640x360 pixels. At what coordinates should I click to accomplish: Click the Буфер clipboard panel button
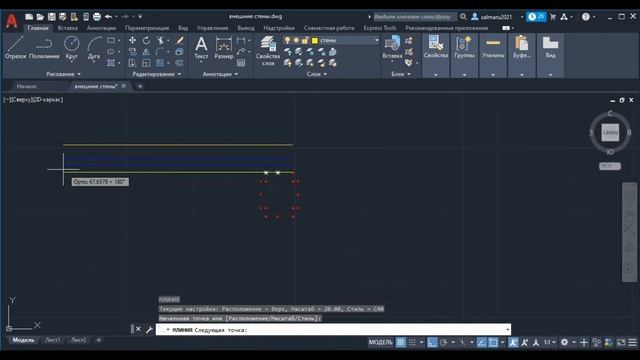click(x=522, y=48)
